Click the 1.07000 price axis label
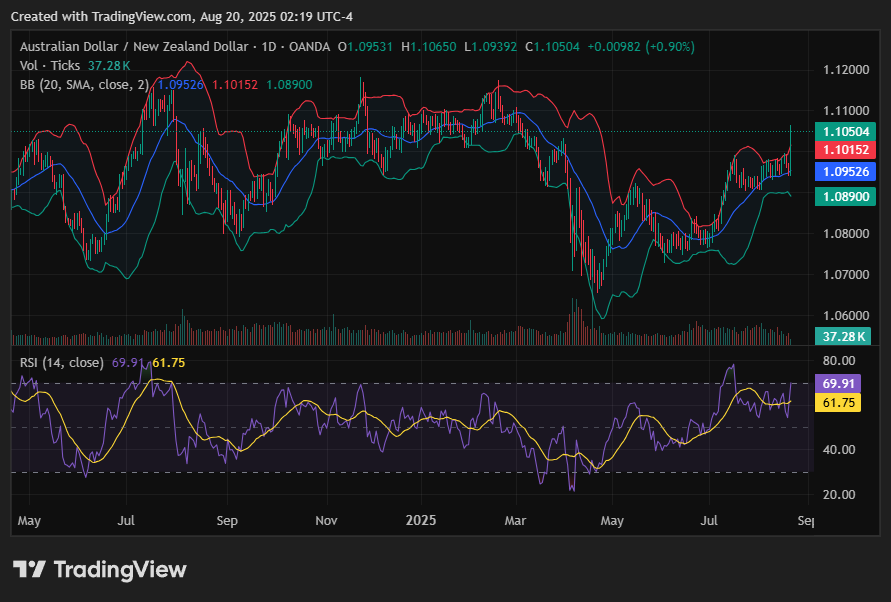891x602 pixels. pyautogui.click(x=846, y=275)
